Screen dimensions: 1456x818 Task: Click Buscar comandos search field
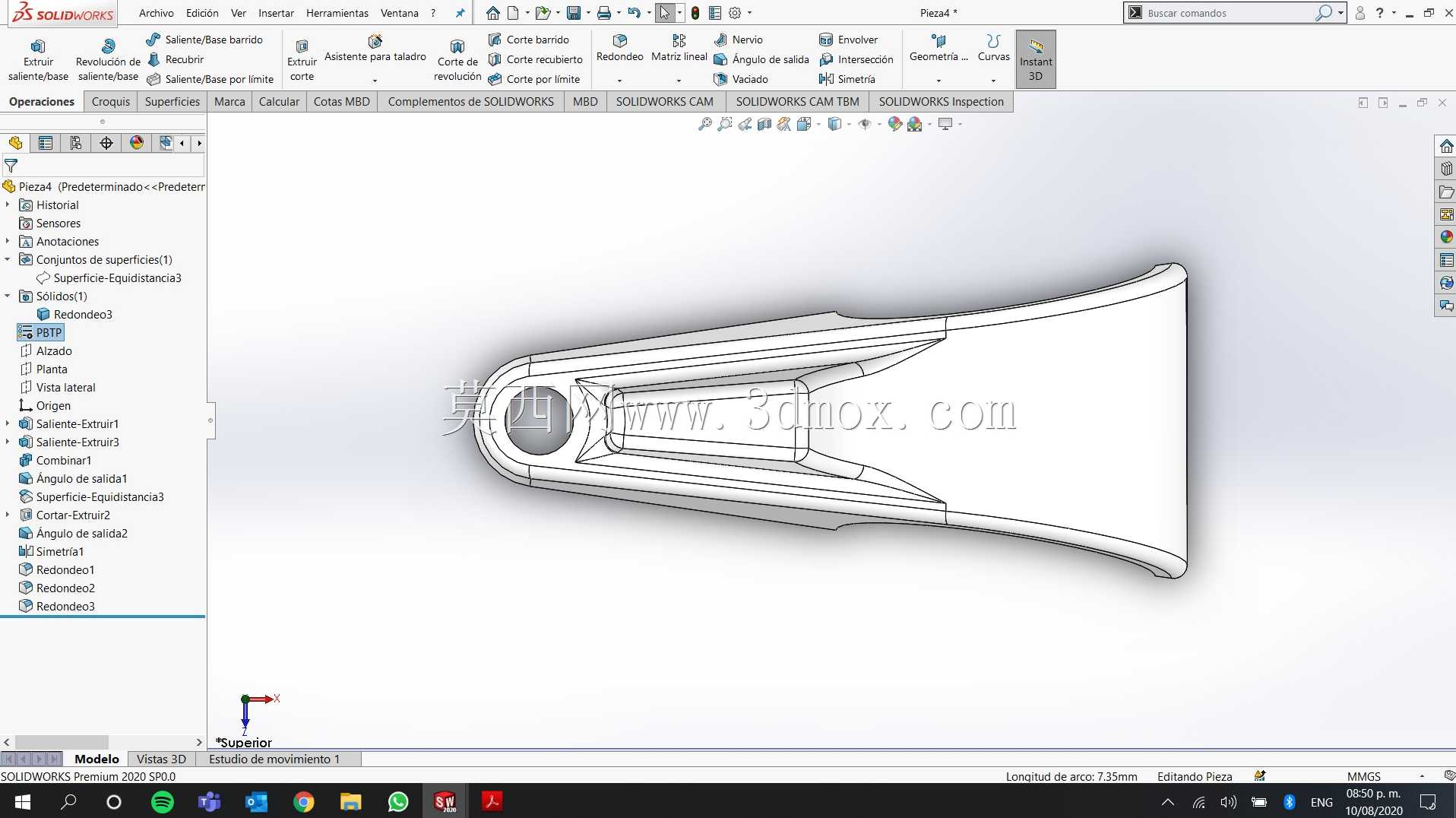(x=1229, y=13)
